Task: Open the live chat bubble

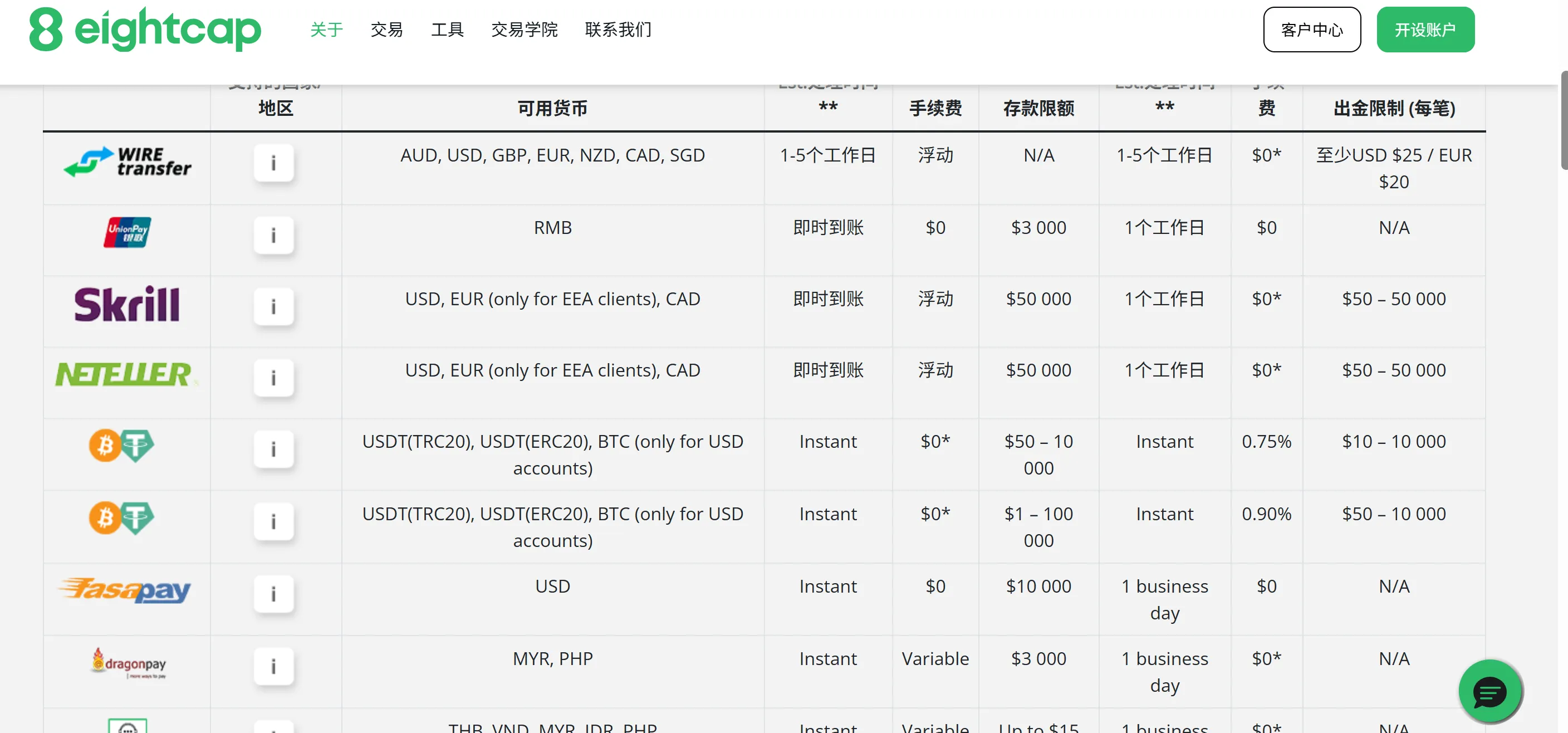Action: pyautogui.click(x=1489, y=692)
